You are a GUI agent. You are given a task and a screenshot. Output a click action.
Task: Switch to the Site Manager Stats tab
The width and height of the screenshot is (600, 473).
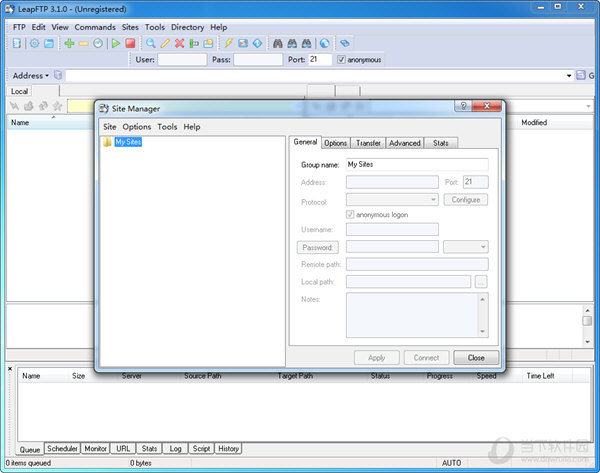point(441,143)
